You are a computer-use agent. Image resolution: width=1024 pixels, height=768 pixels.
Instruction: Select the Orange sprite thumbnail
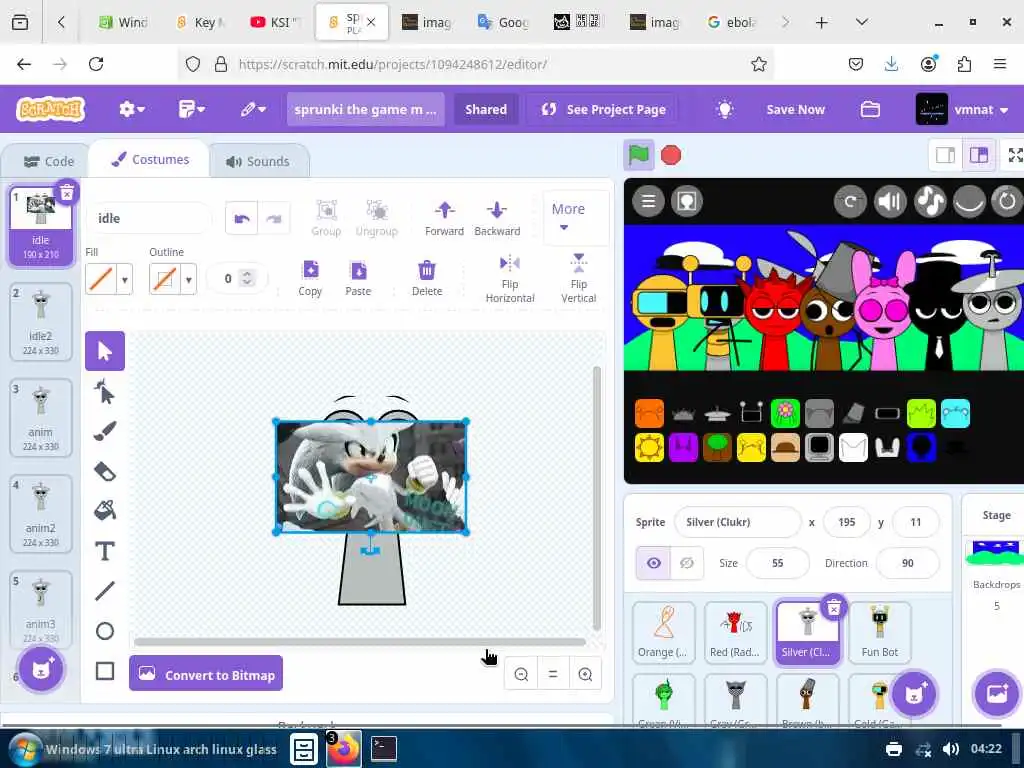click(663, 632)
